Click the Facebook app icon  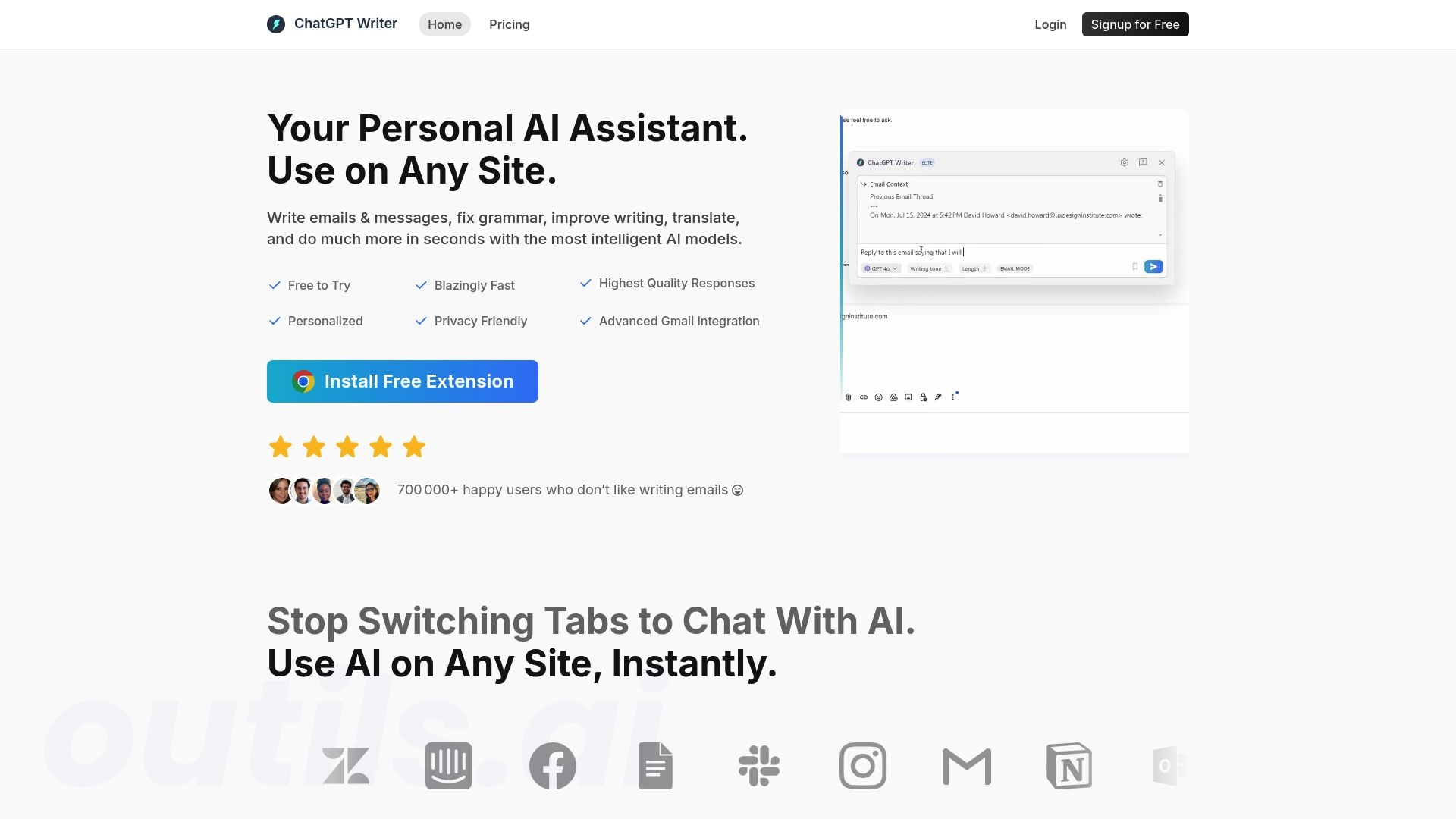tap(552, 766)
